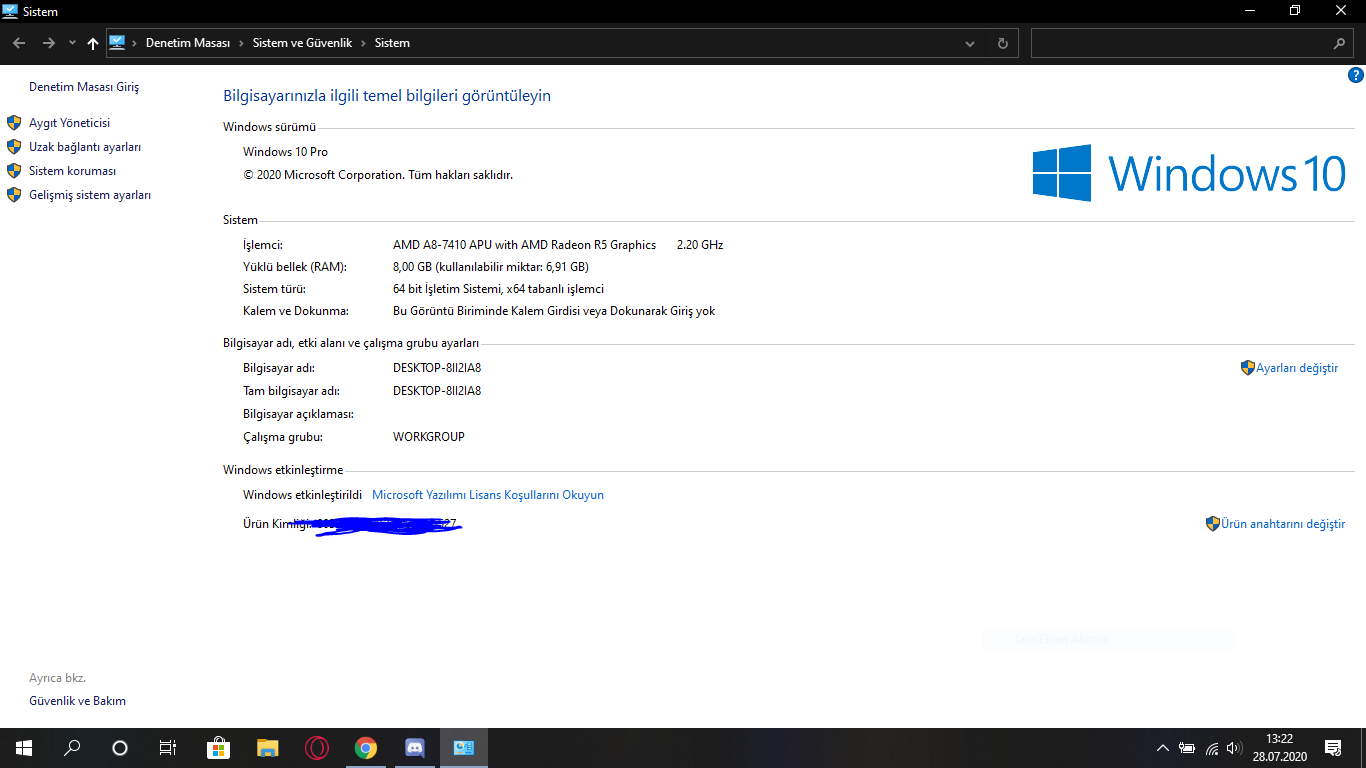Viewport: 1366px width, 768px height.
Task: Click the search magnifier in the search box
Action: [x=1340, y=43]
